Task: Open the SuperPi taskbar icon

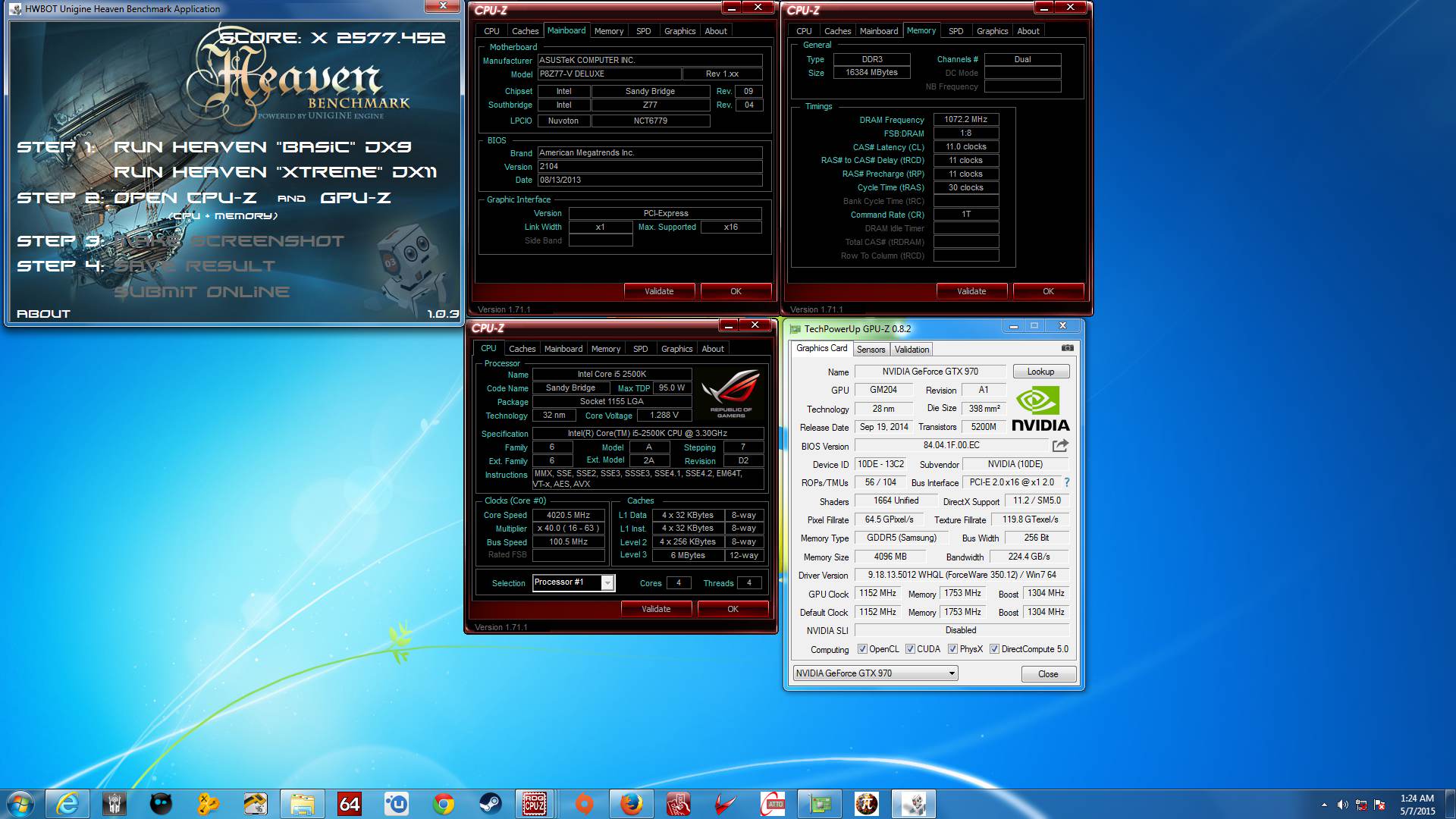Action: tap(867, 803)
